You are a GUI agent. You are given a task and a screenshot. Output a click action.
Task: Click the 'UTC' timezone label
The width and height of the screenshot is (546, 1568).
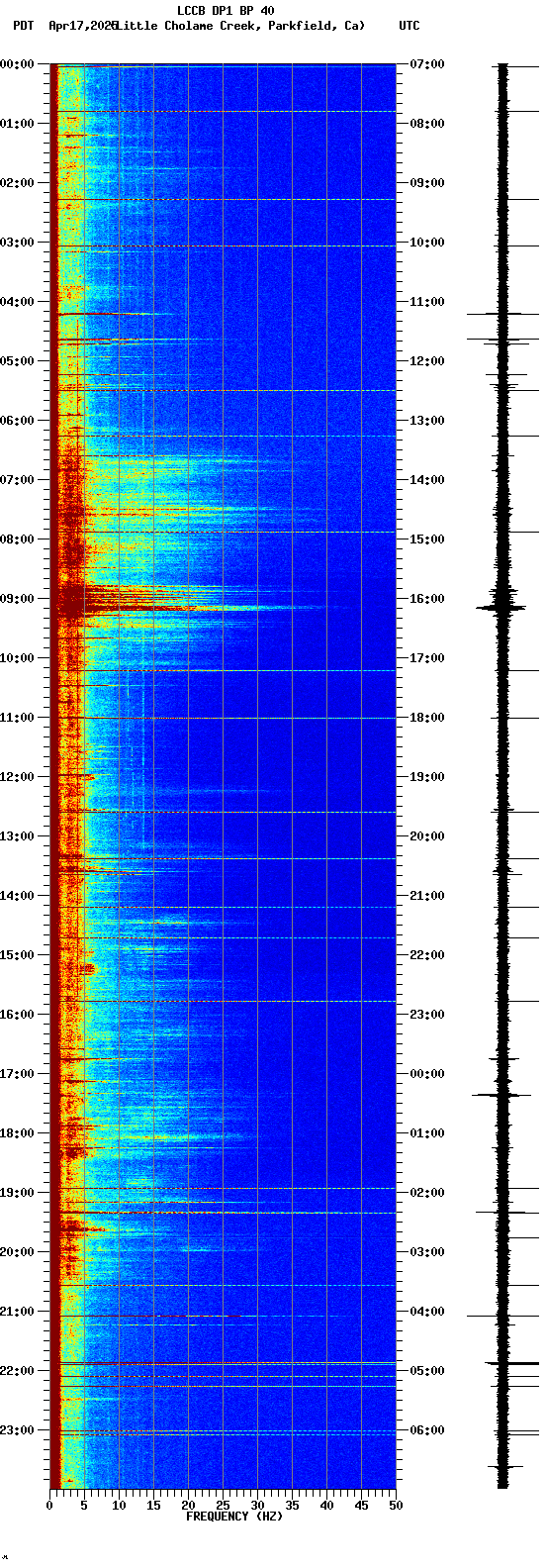409,26
